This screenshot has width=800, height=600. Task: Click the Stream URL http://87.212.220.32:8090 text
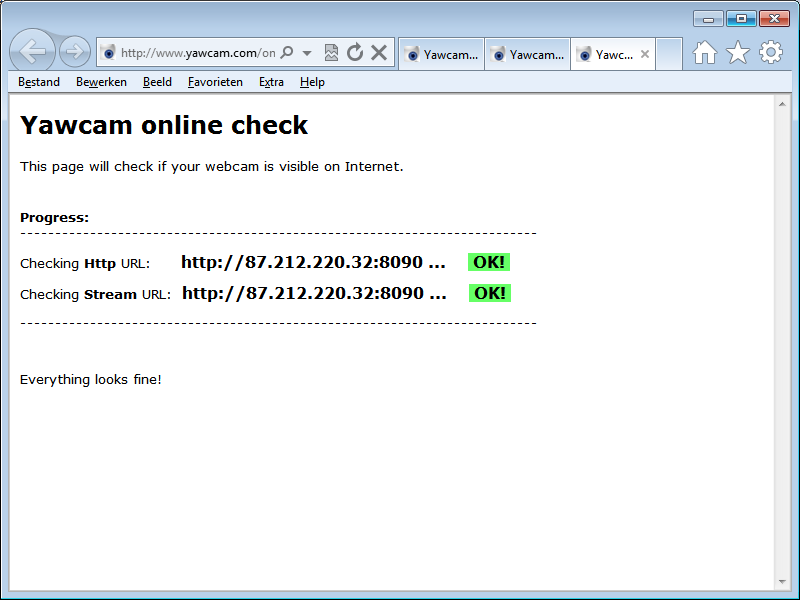pos(314,293)
